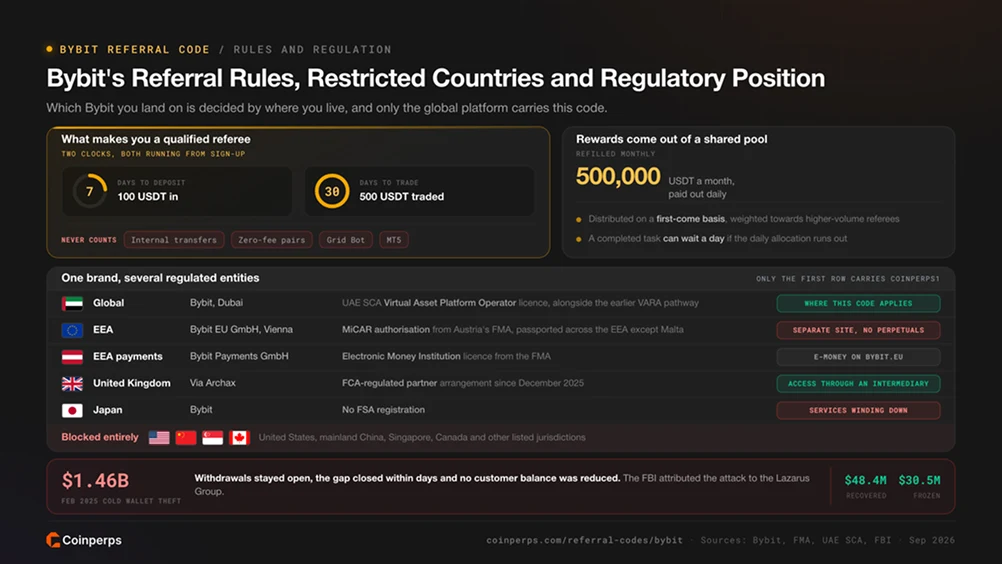Image resolution: width=1002 pixels, height=564 pixels.
Task: Click the FCA-regulated partner description
Action: (x=463, y=383)
